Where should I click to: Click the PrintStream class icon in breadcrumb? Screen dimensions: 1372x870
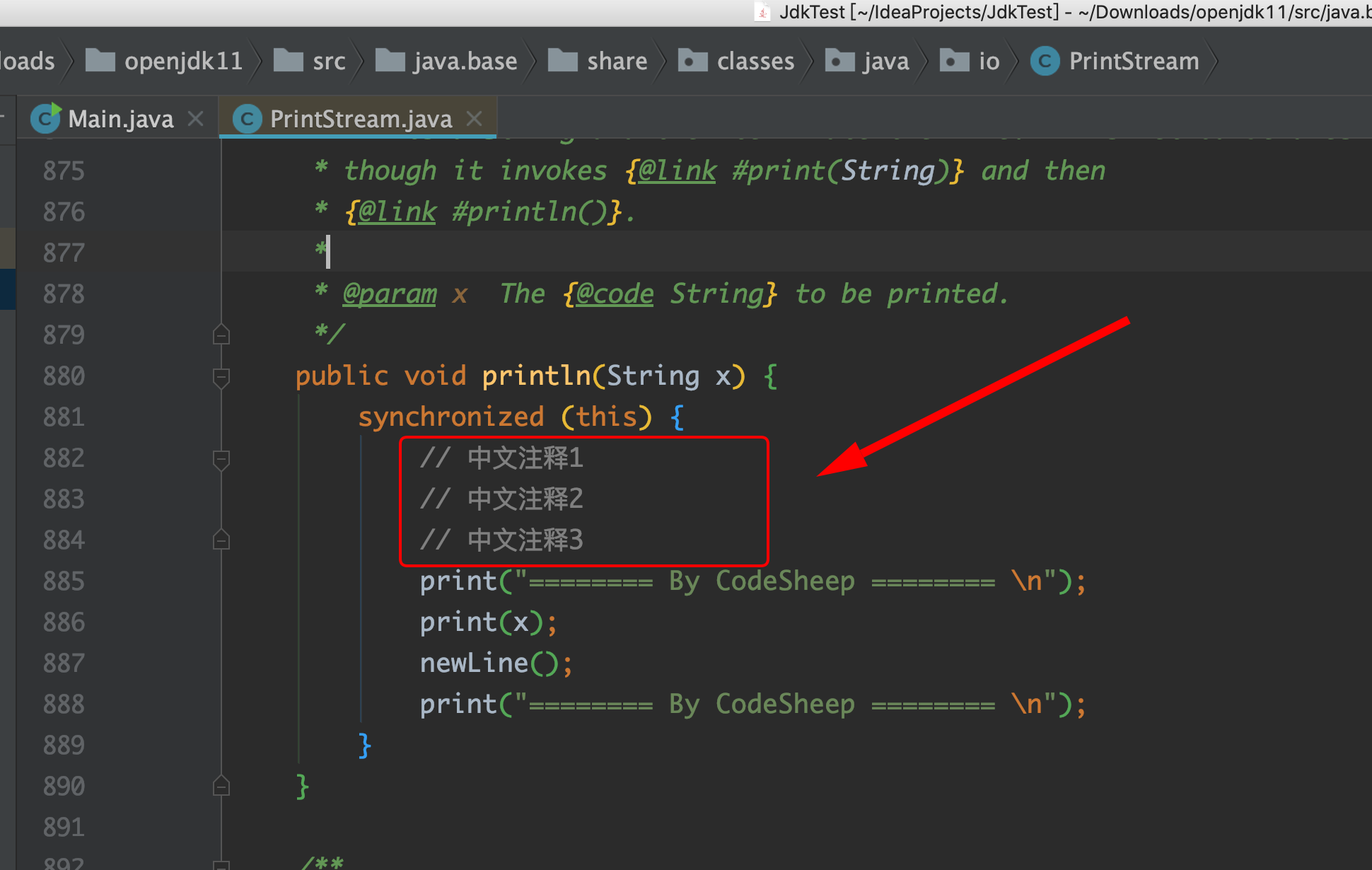pyautogui.click(x=1045, y=61)
